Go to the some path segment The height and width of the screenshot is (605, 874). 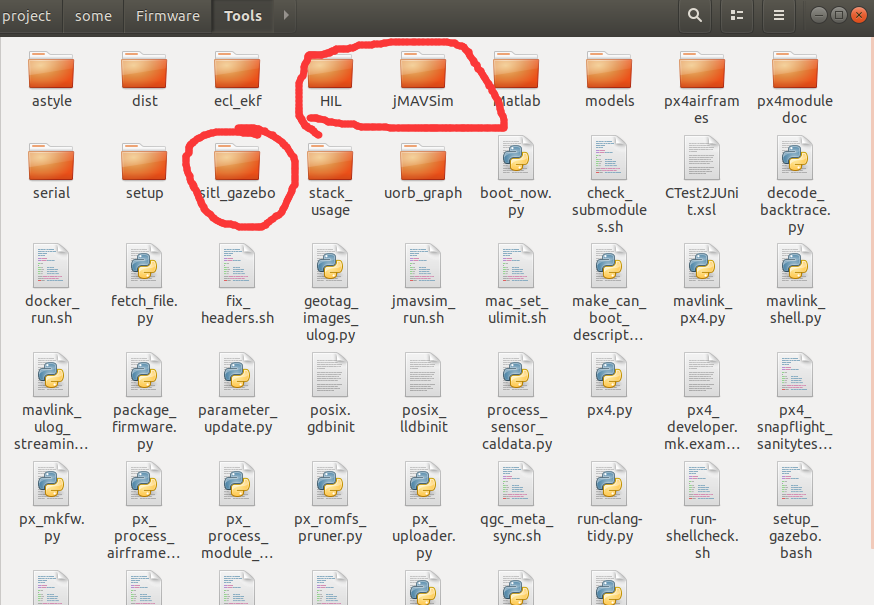tap(93, 16)
